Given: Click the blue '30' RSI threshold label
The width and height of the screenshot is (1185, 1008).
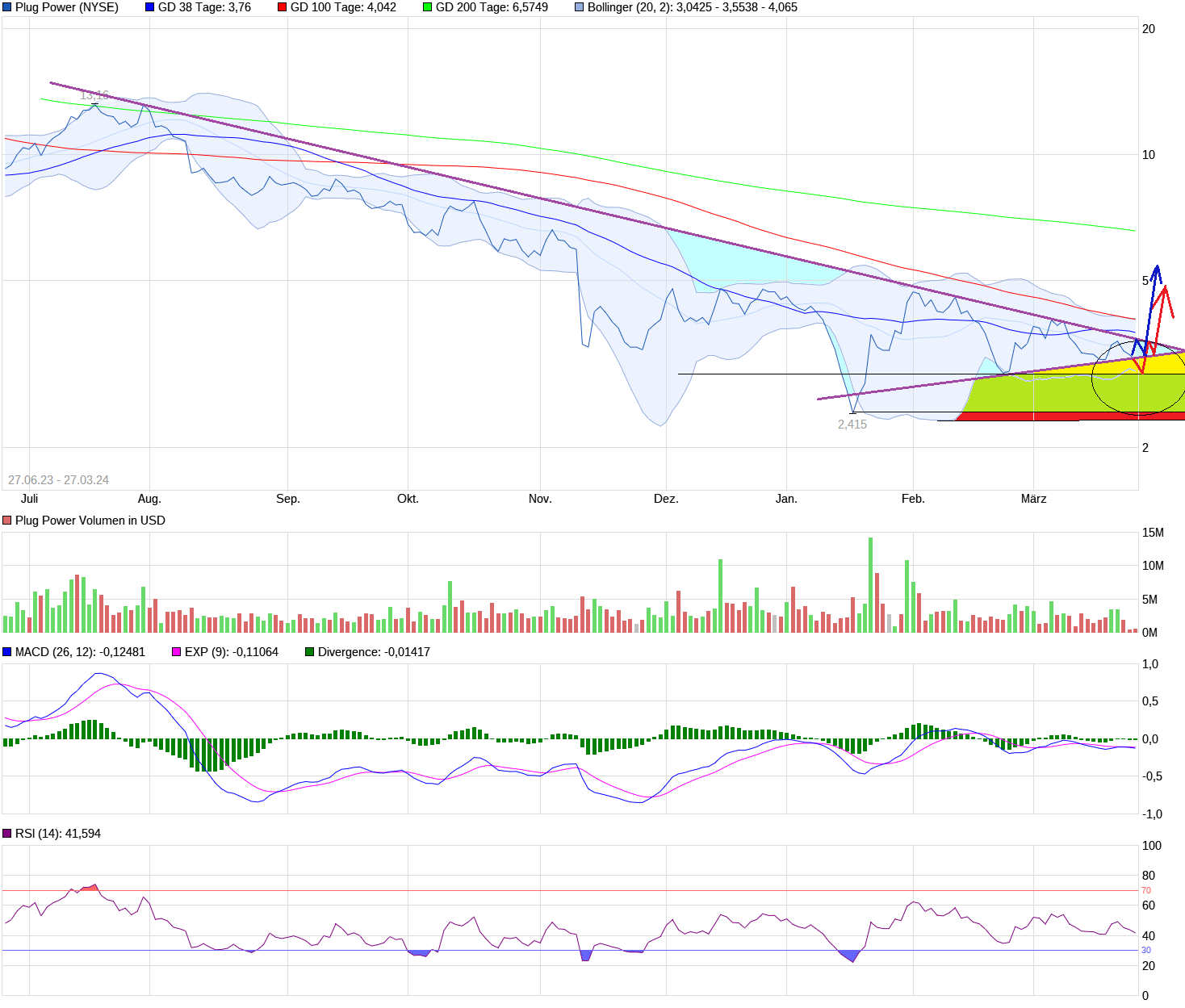Looking at the screenshot, I should tap(1146, 951).
